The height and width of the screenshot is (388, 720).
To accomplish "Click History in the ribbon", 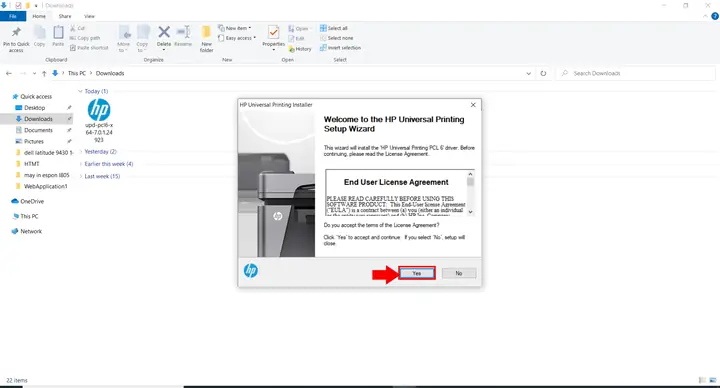I will point(300,49).
